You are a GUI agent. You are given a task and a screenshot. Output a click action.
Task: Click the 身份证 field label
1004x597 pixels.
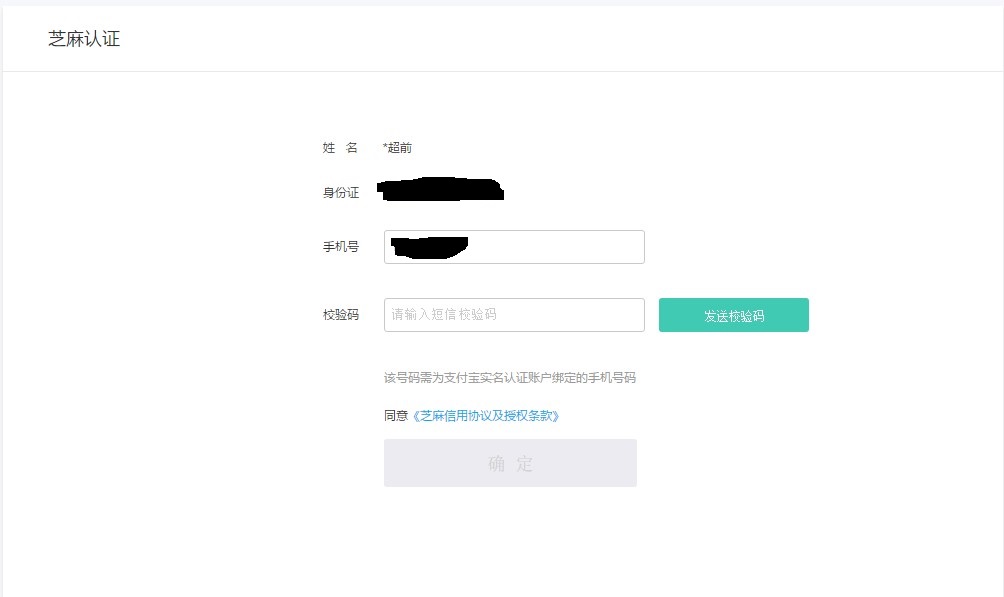[340, 193]
